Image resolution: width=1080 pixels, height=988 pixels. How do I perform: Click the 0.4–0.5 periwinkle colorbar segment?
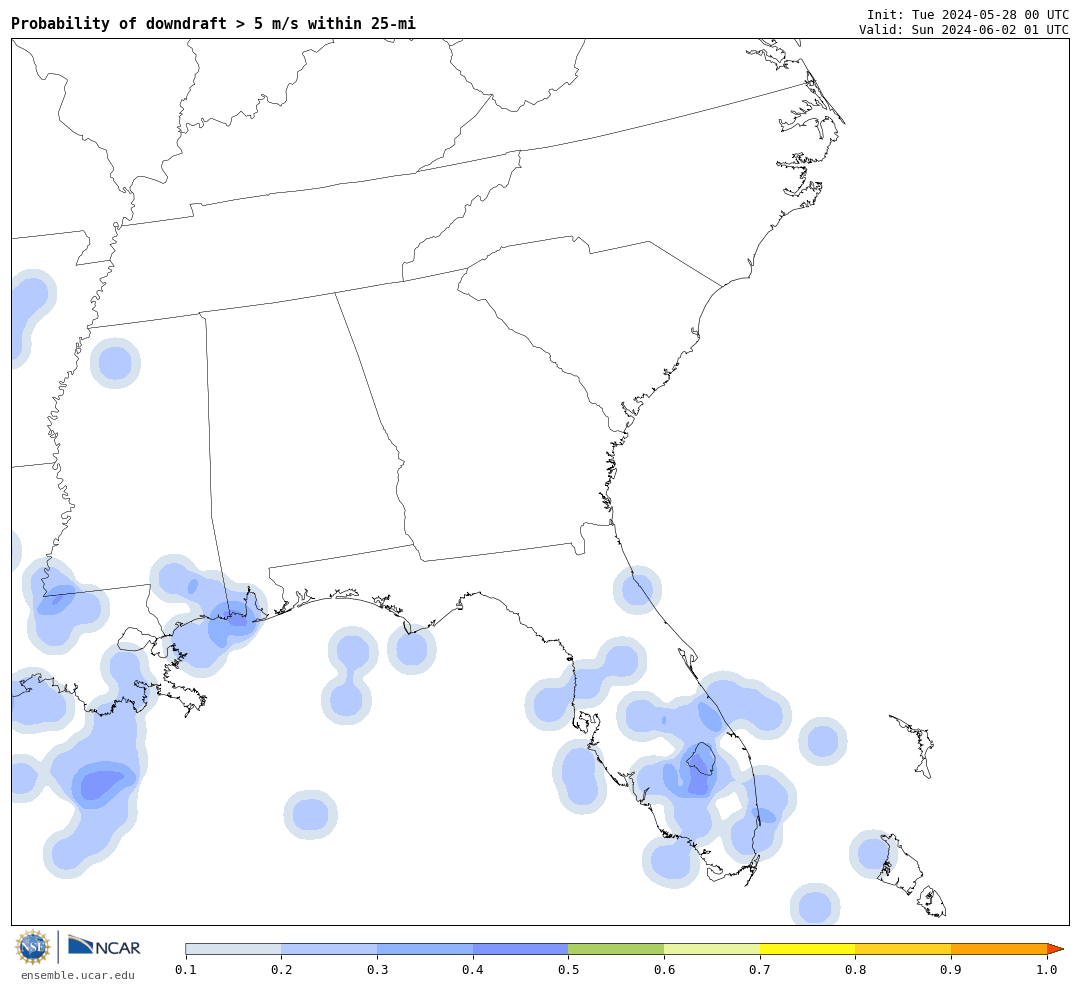[521, 949]
